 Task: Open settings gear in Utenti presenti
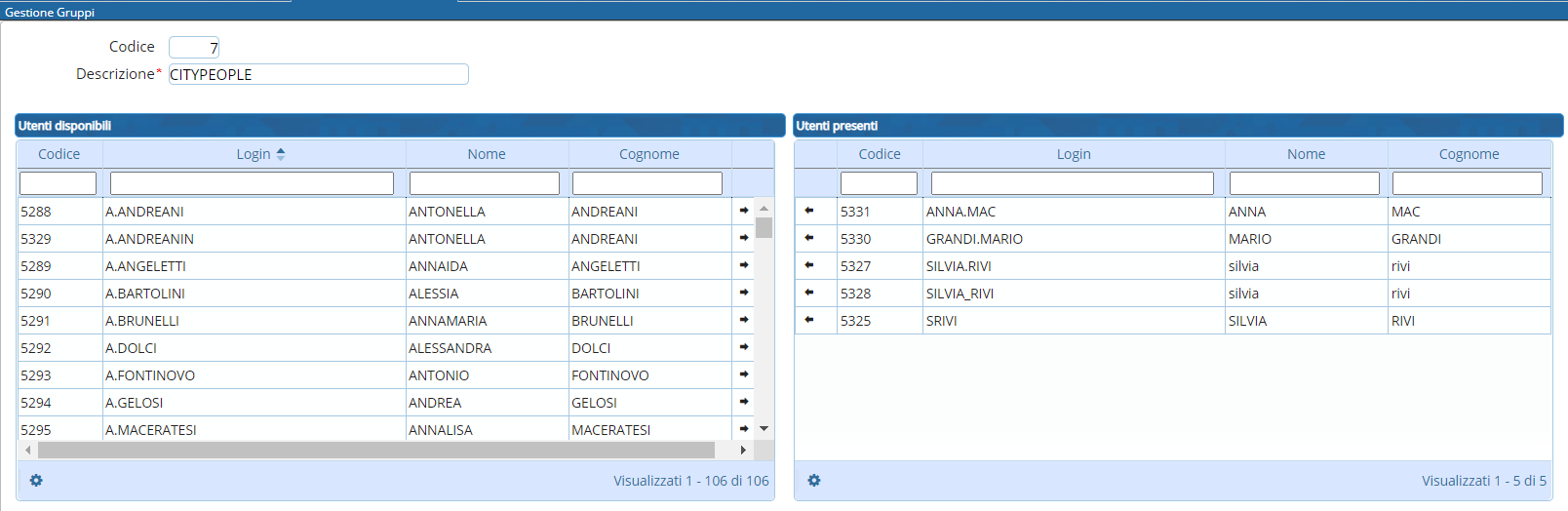tap(814, 481)
